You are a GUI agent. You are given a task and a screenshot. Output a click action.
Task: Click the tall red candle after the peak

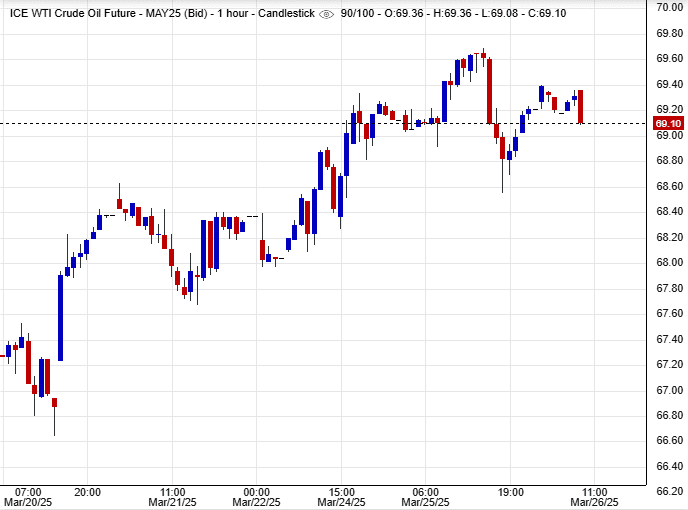(490, 90)
